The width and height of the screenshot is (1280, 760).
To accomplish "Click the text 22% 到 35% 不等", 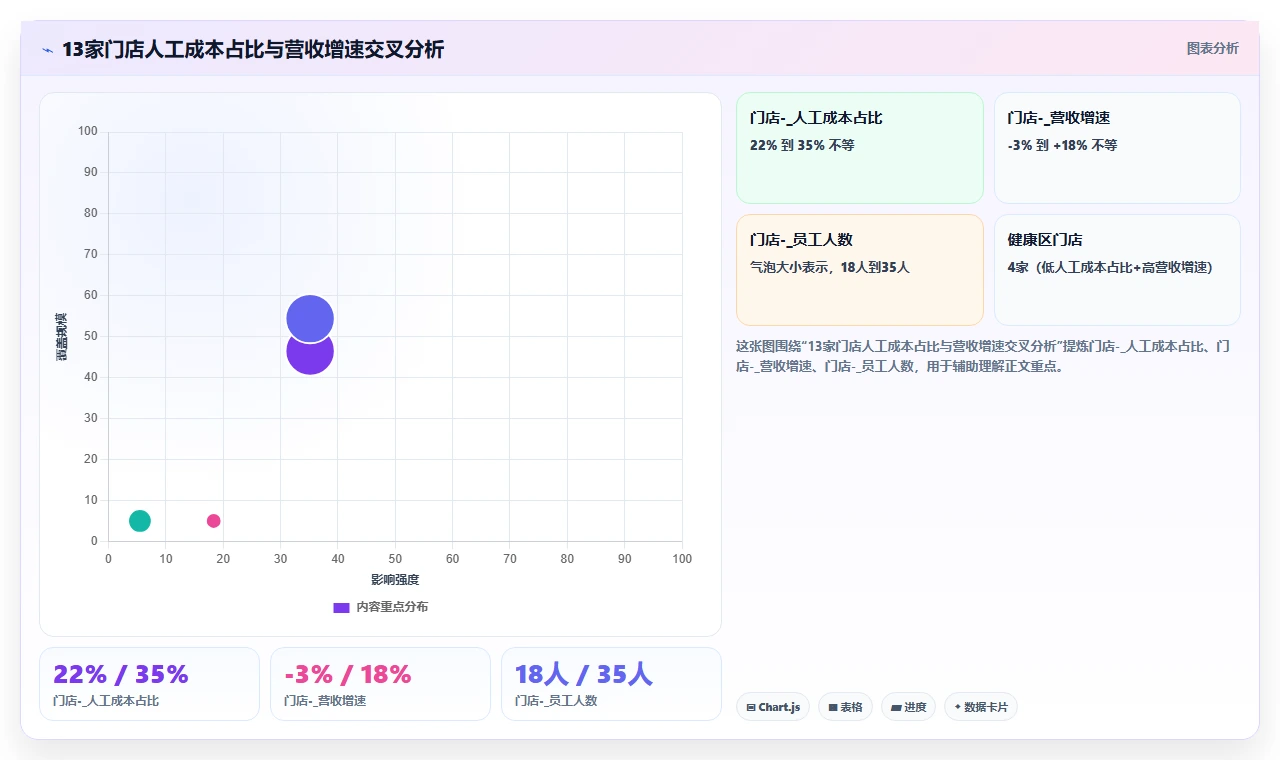I will [x=802, y=145].
